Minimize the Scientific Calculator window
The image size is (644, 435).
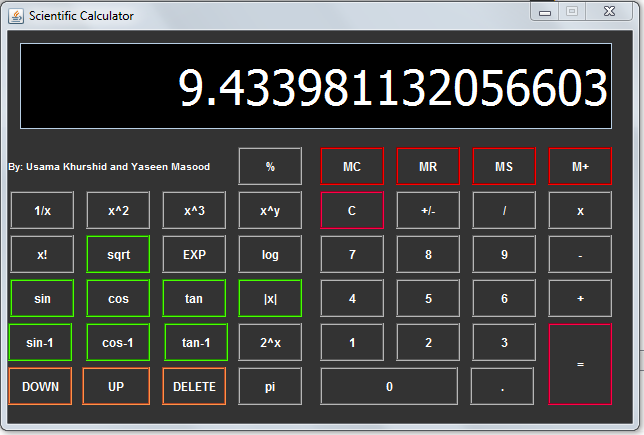(545, 12)
